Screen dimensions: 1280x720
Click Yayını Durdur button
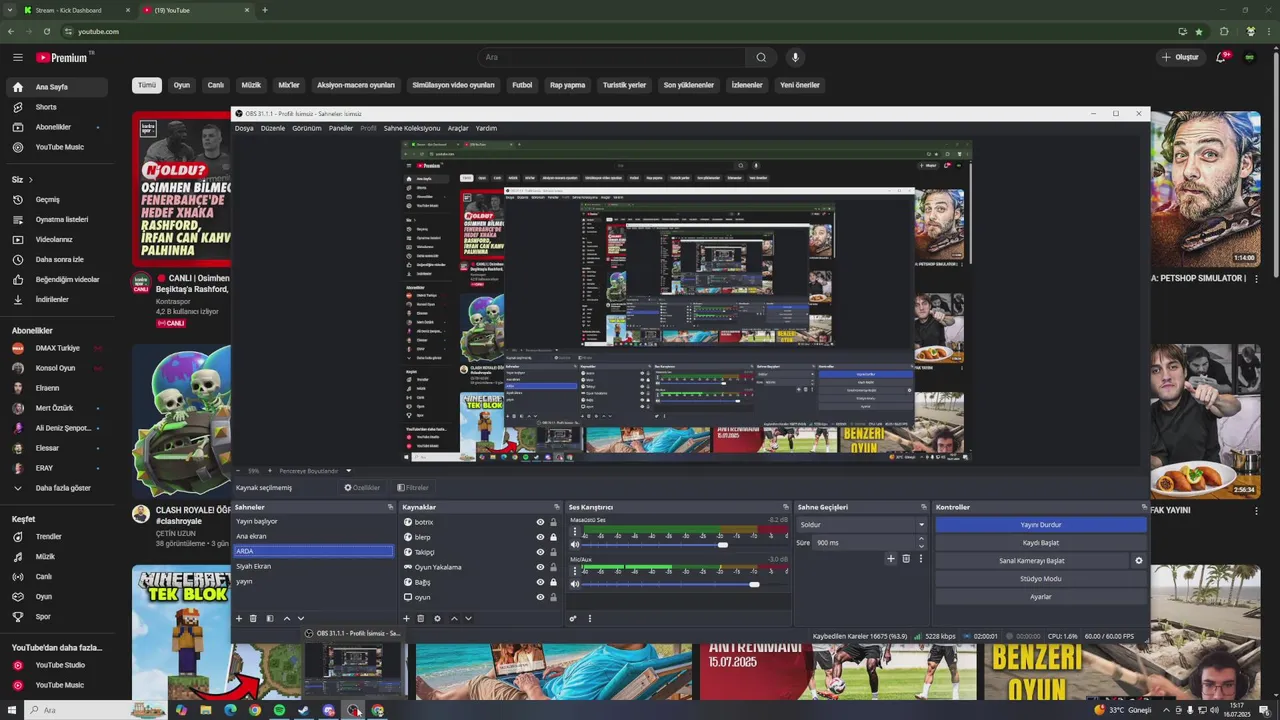(x=1041, y=525)
